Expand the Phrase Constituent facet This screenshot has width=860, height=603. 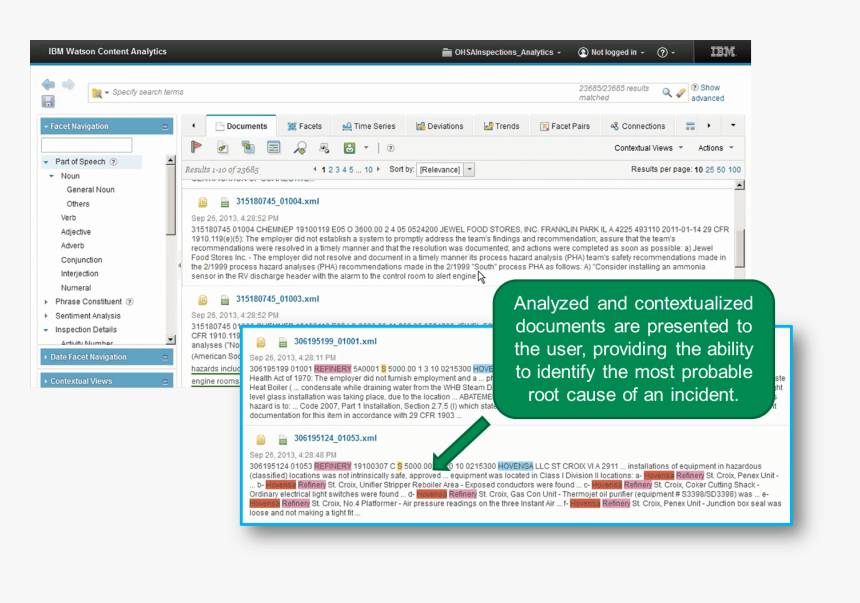point(46,302)
